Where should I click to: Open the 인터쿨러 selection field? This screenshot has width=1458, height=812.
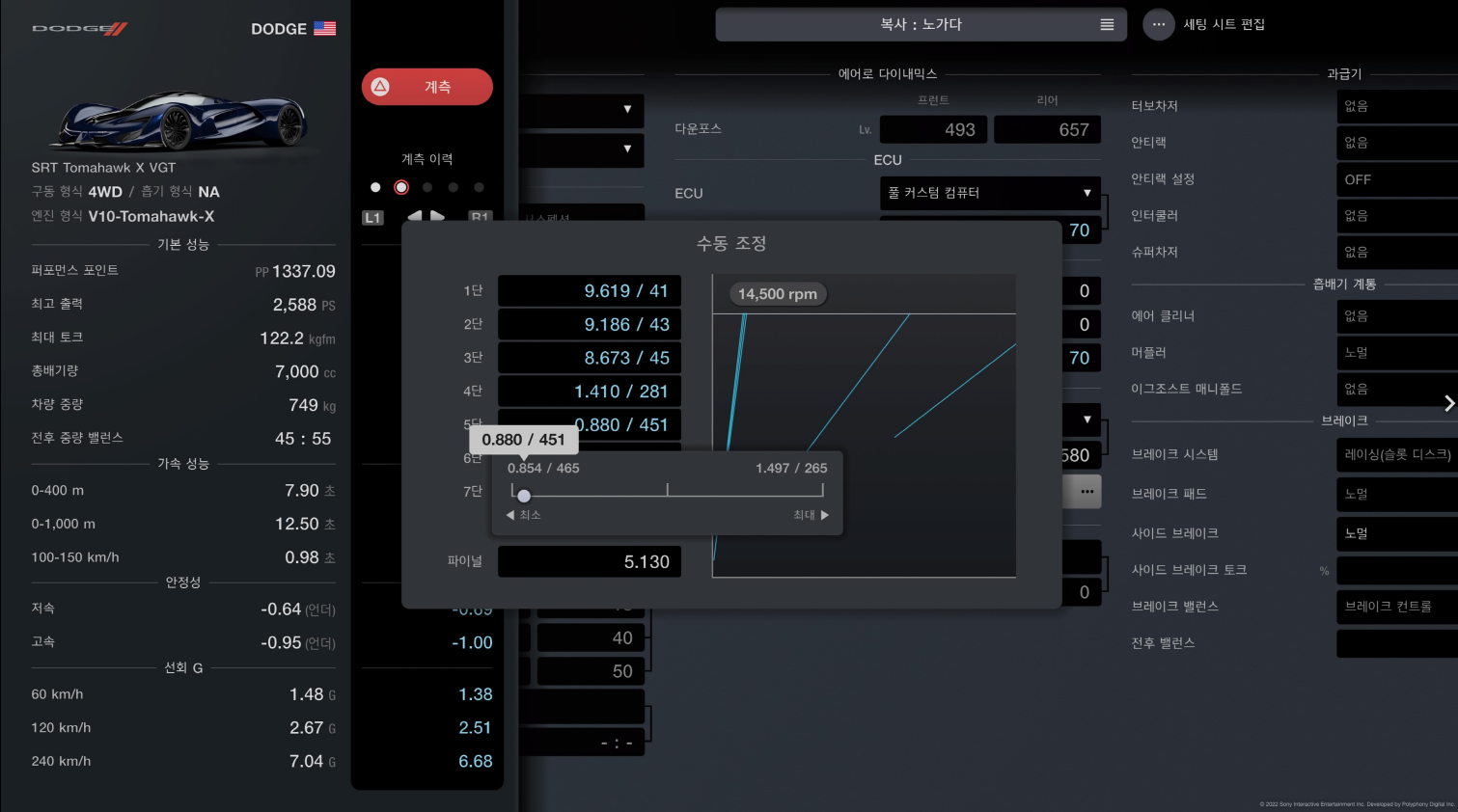pos(1397,216)
